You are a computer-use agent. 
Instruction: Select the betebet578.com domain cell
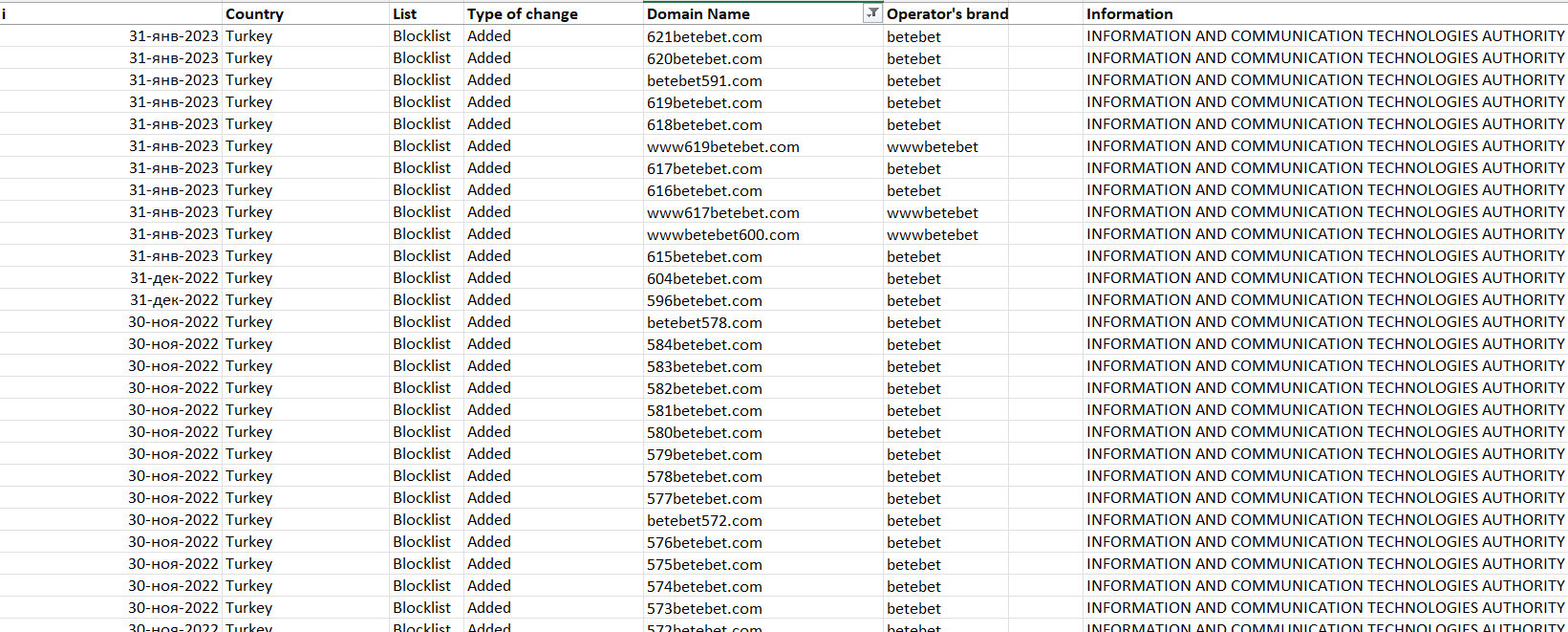704,323
